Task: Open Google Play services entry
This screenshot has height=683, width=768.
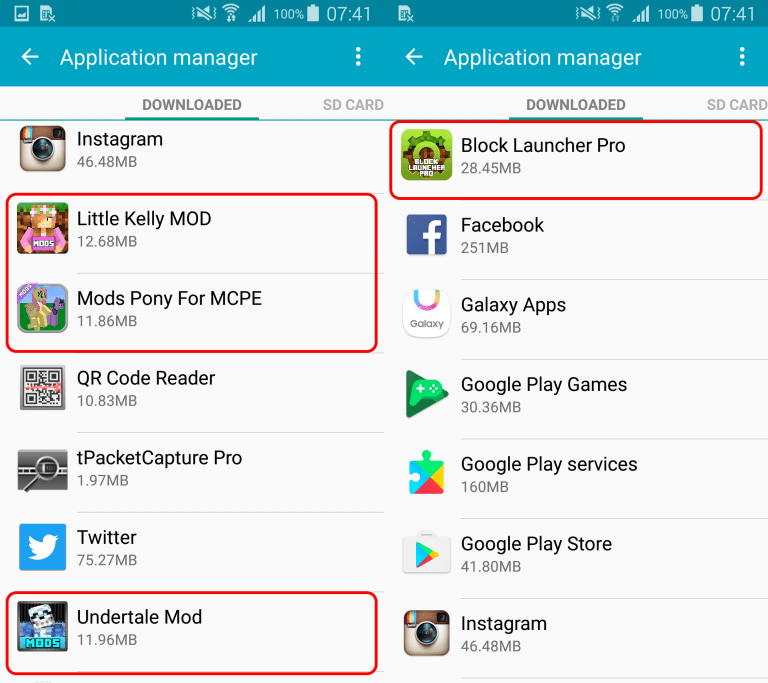Action: pos(576,474)
